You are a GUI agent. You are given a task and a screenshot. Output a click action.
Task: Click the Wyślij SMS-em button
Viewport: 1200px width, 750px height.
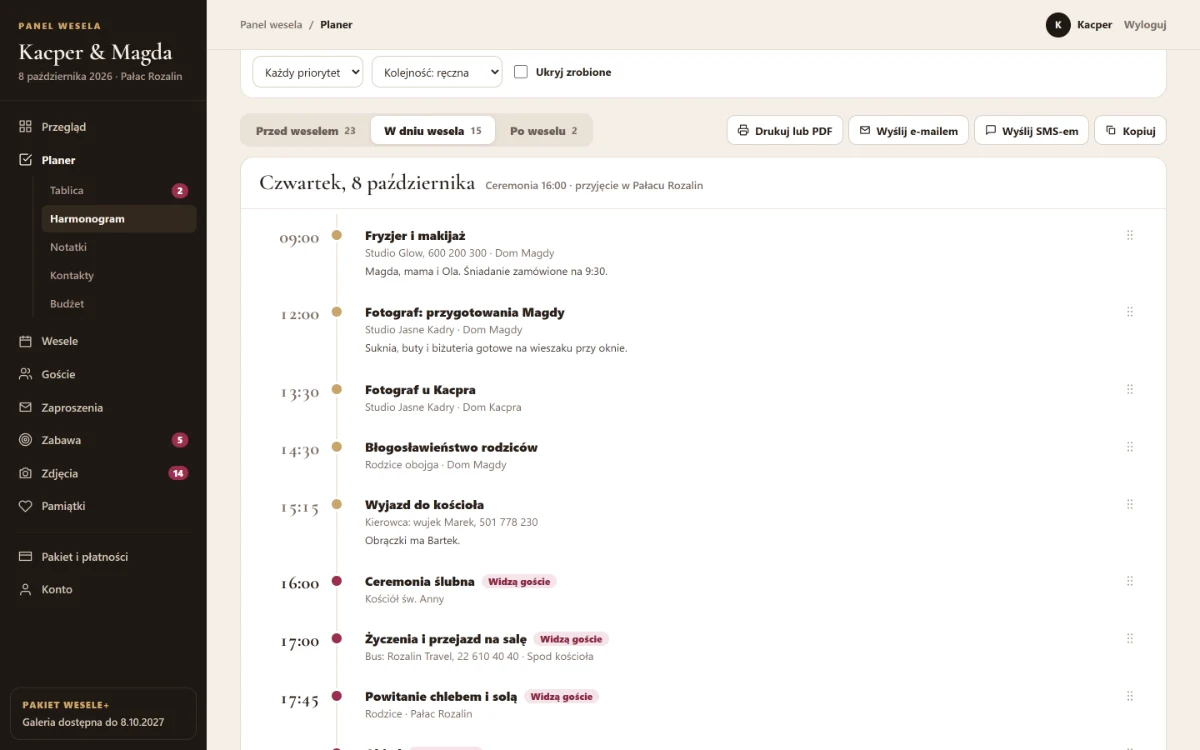1031,131
